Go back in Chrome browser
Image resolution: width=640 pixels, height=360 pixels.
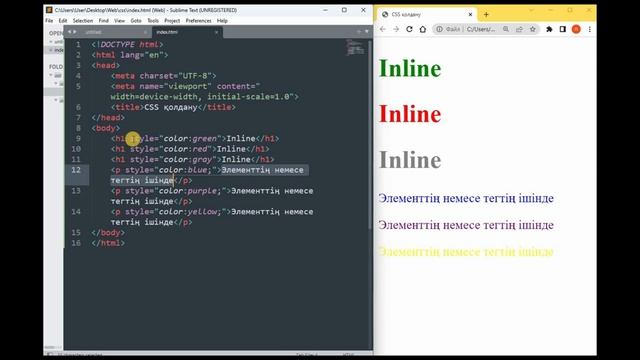tap(382, 29)
